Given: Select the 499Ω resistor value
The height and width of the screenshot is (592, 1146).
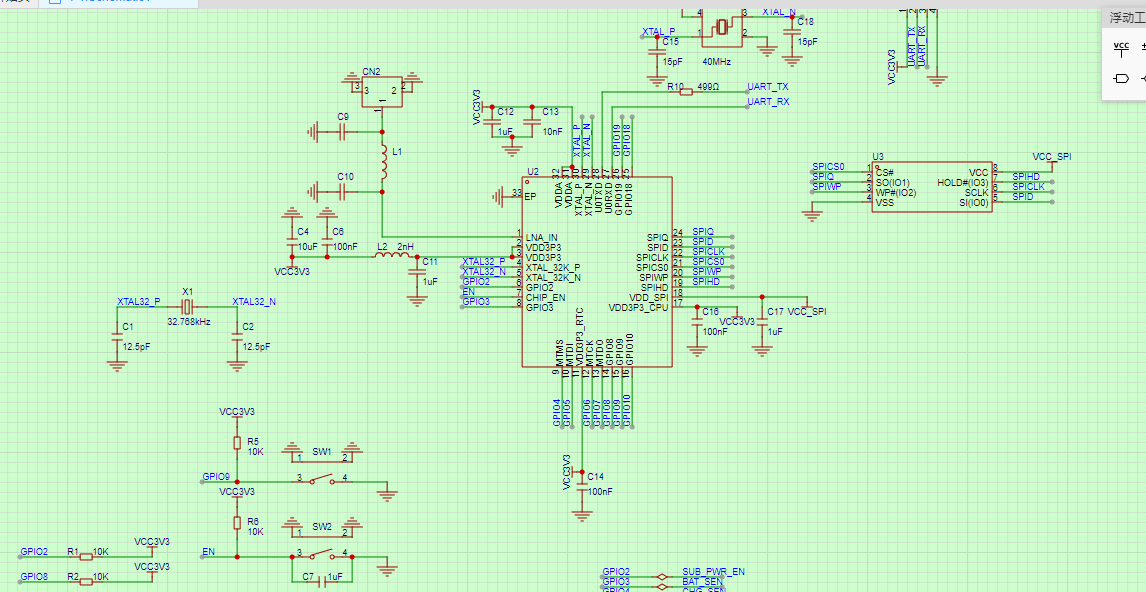Looking at the screenshot, I should coord(707,86).
